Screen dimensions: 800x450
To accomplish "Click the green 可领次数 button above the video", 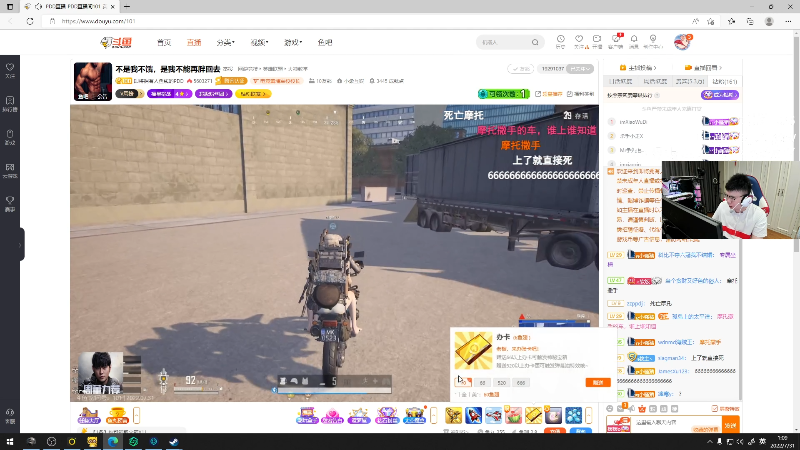I will 504,94.
